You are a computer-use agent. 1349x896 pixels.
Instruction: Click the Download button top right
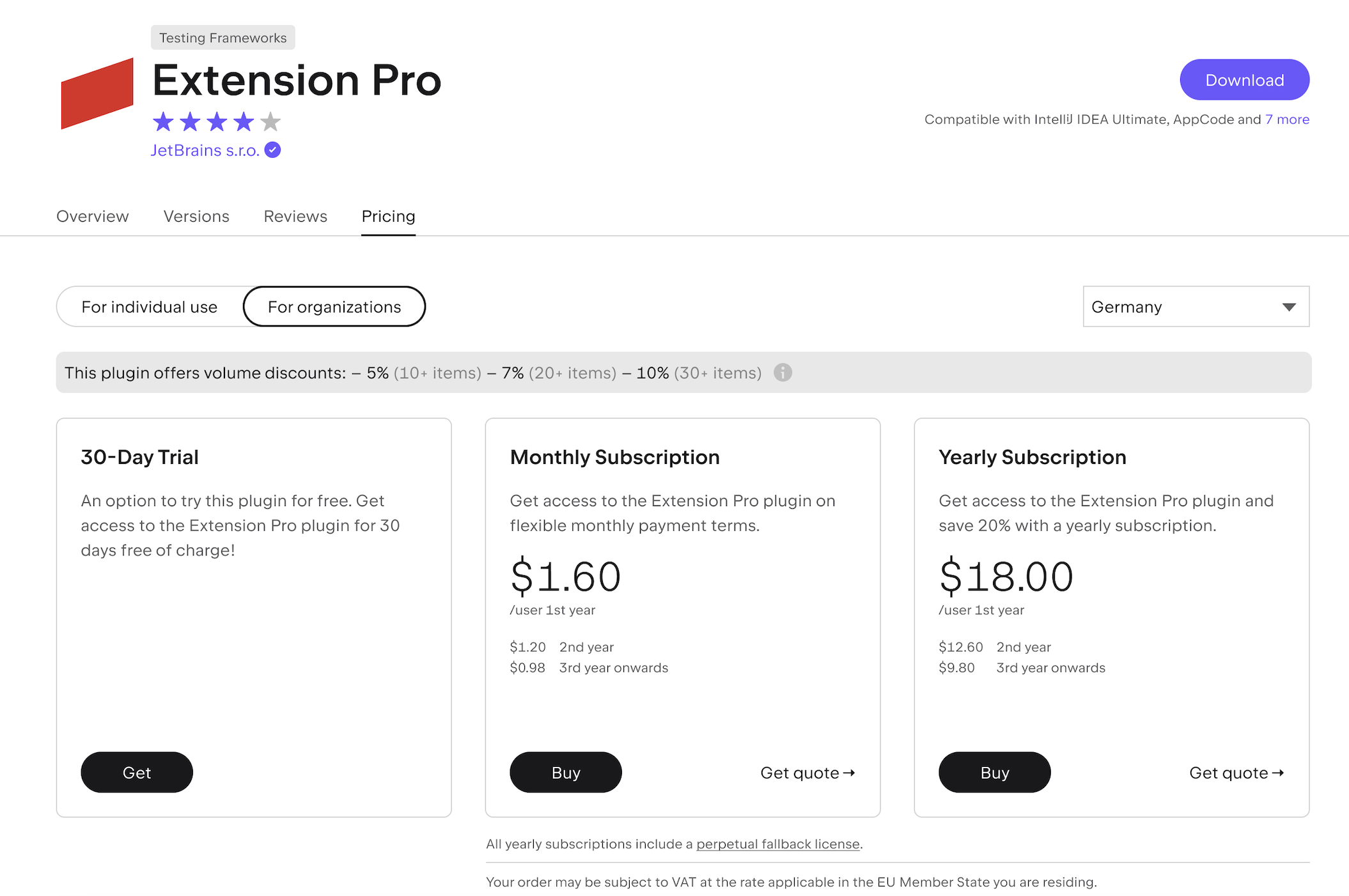click(1243, 79)
